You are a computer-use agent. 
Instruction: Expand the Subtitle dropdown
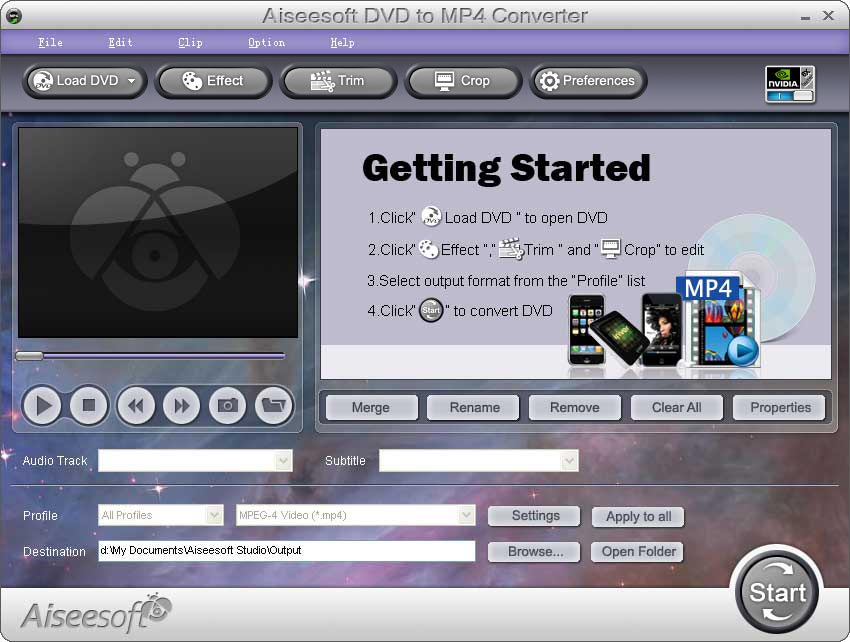click(x=569, y=461)
